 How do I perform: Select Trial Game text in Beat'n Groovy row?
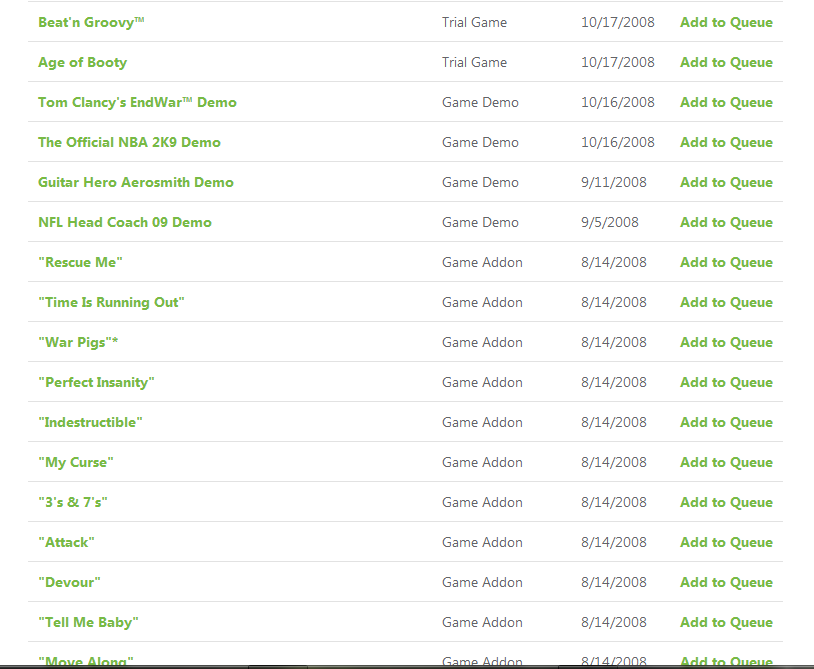(474, 22)
